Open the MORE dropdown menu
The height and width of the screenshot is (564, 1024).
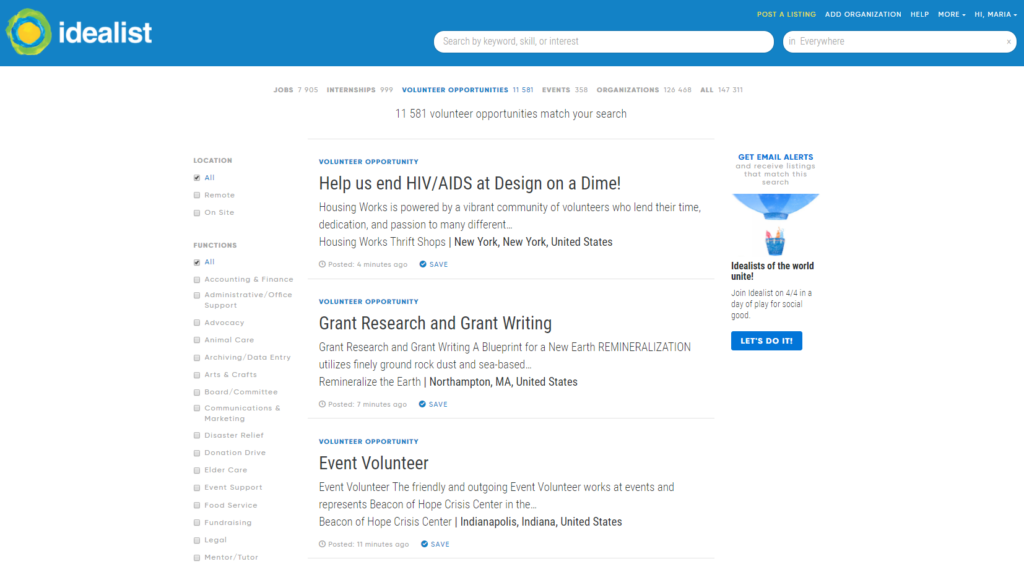point(951,14)
